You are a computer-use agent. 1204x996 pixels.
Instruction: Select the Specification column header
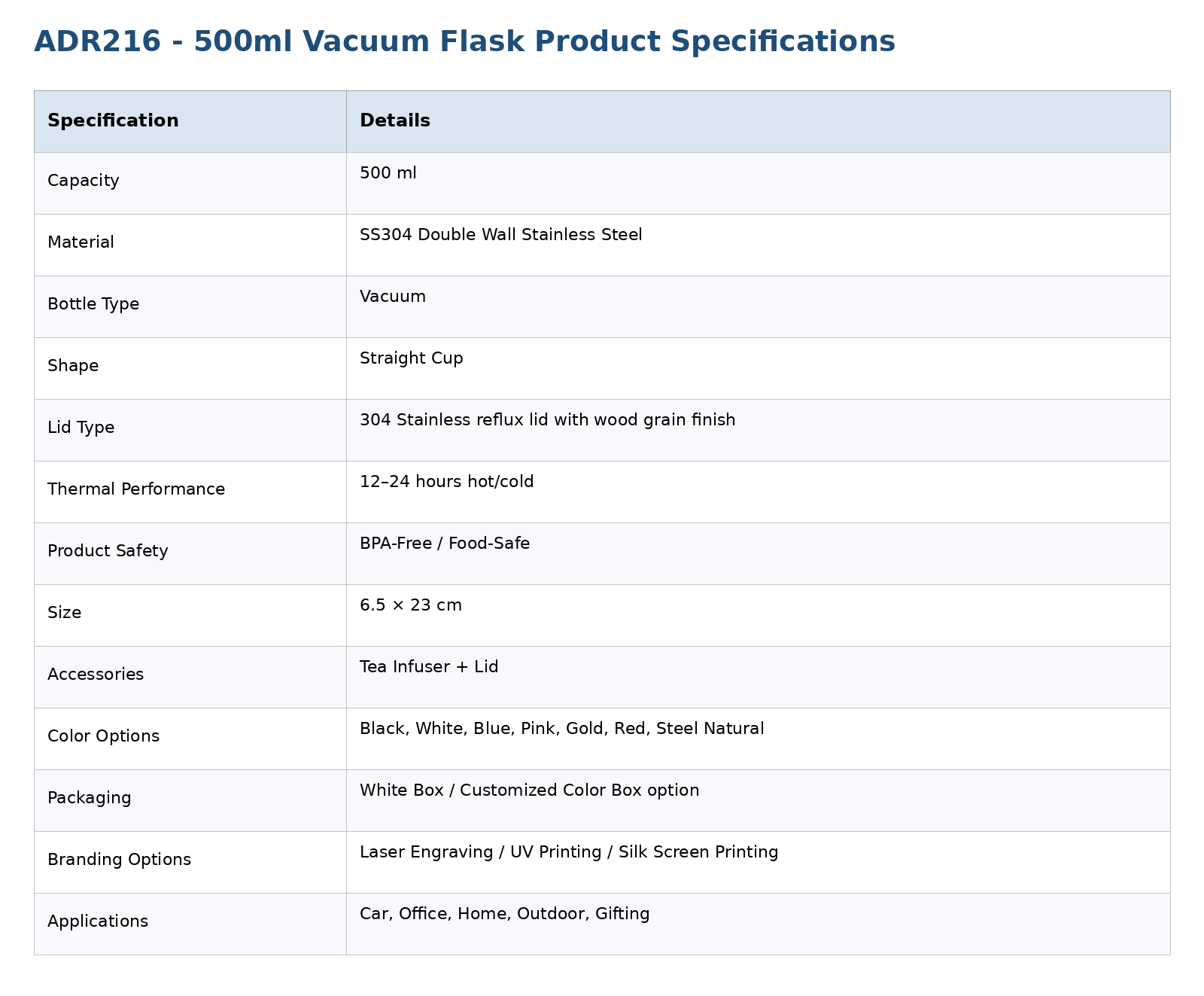(113, 121)
